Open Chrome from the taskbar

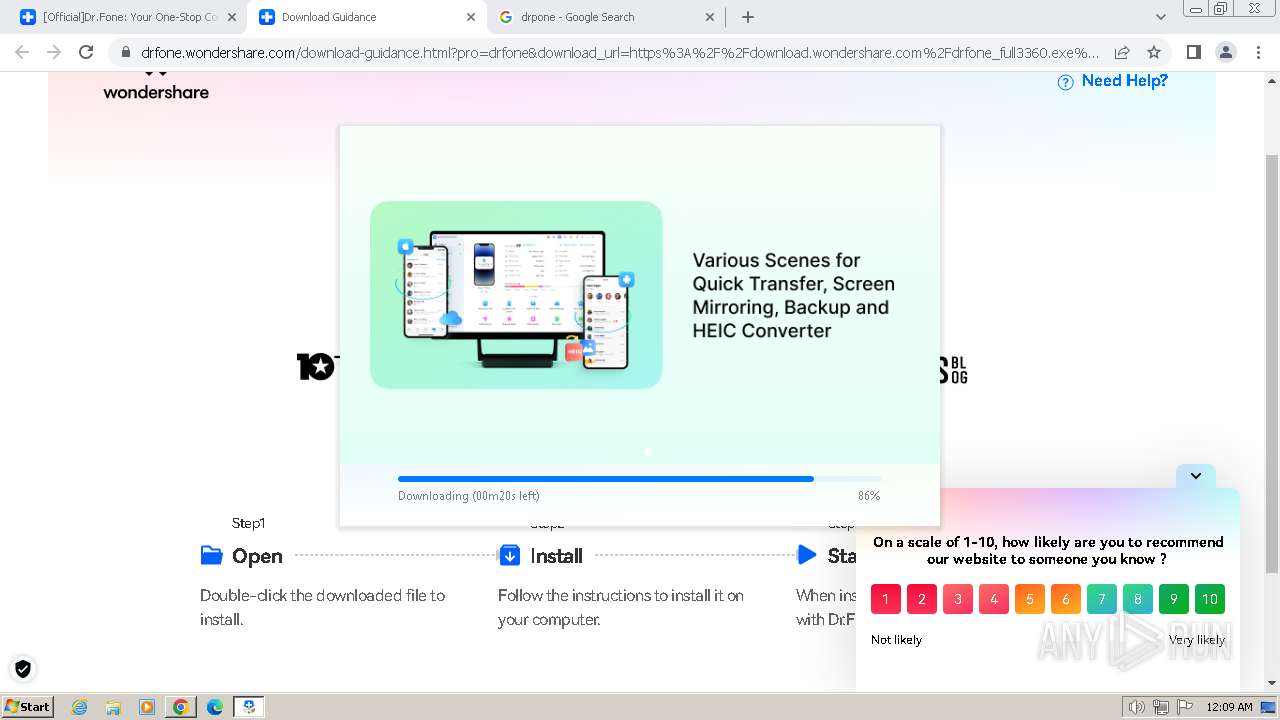point(180,707)
